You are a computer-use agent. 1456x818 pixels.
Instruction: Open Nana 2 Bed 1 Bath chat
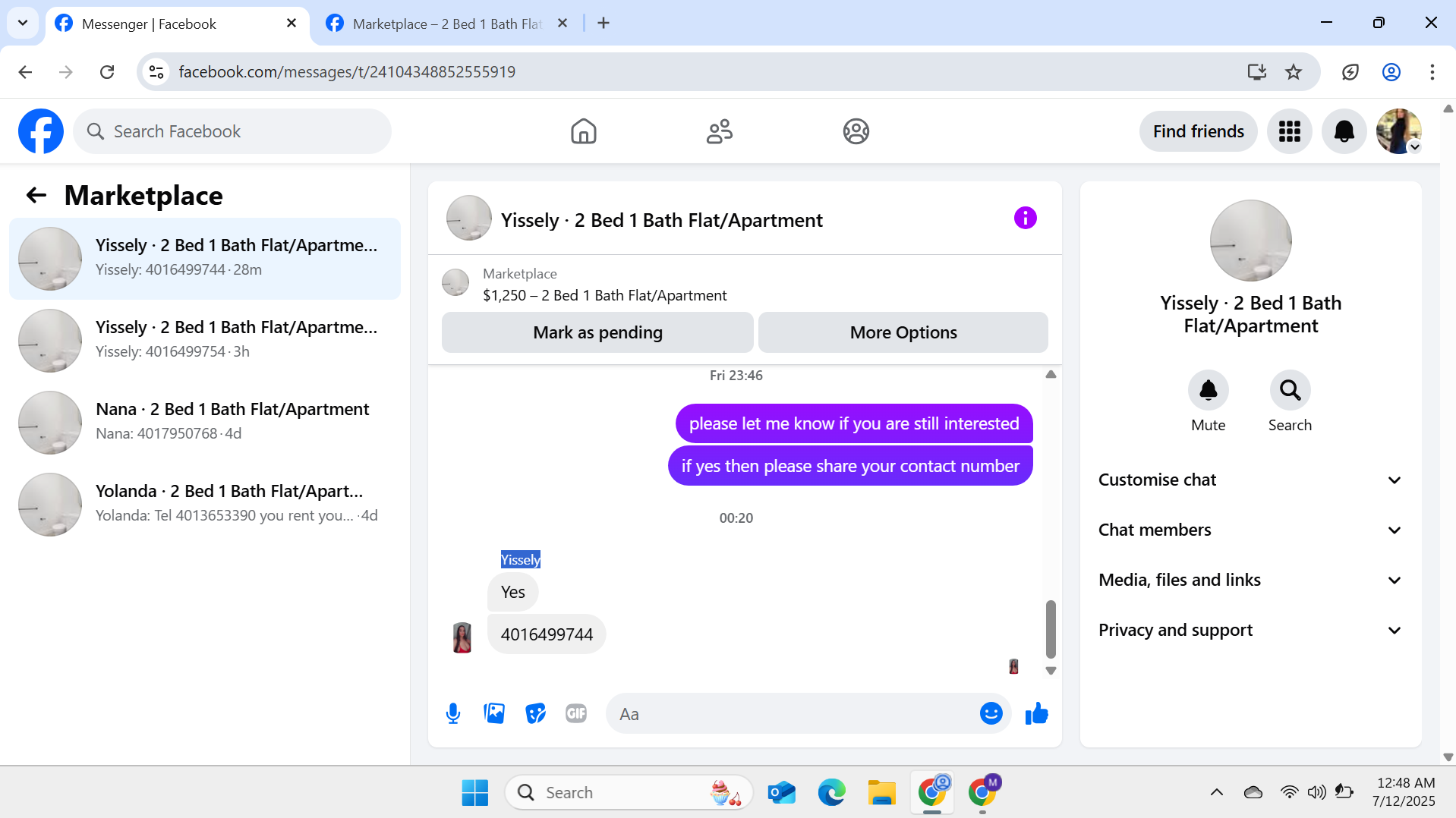pos(205,423)
